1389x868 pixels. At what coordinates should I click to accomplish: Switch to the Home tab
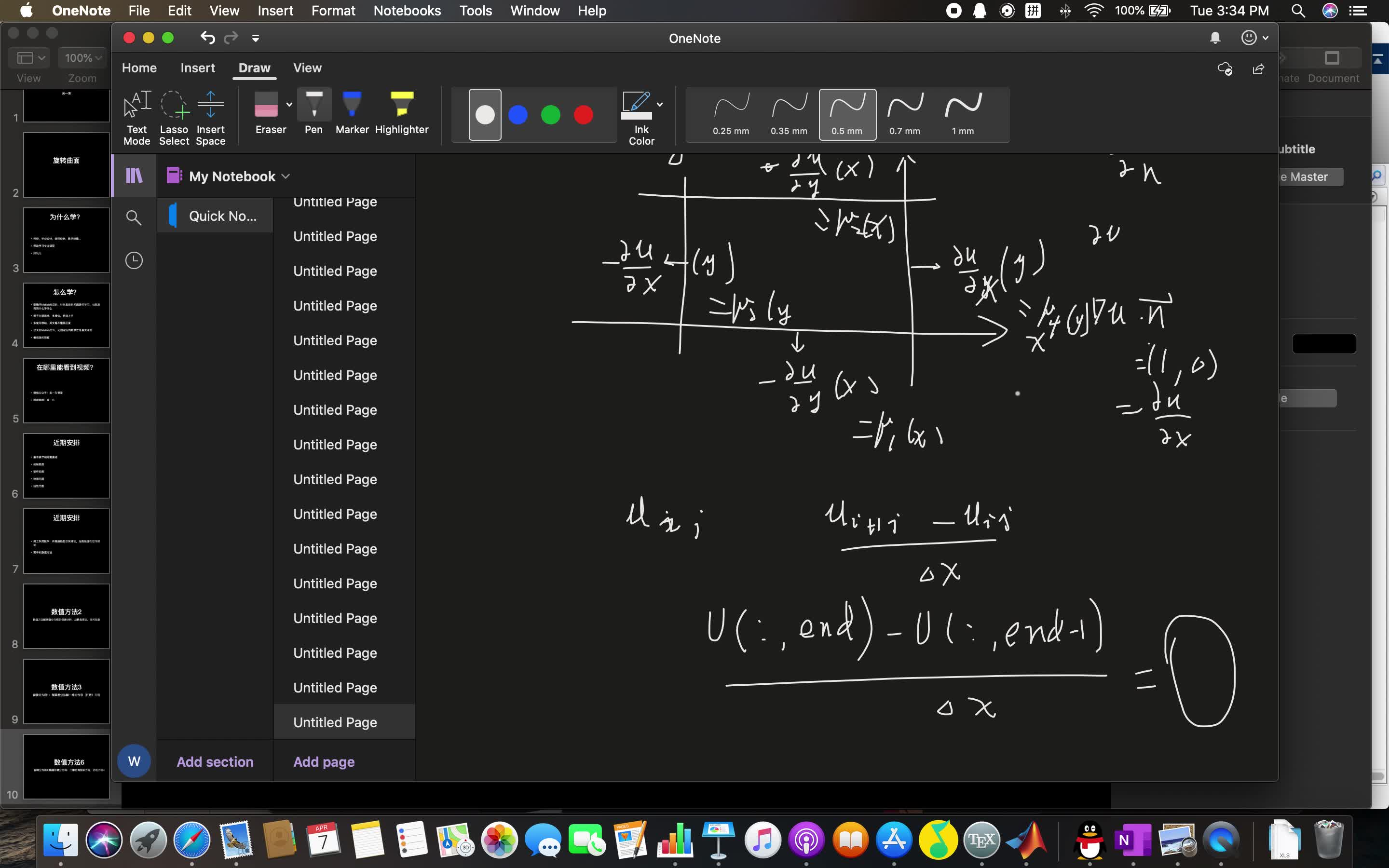pos(139,68)
